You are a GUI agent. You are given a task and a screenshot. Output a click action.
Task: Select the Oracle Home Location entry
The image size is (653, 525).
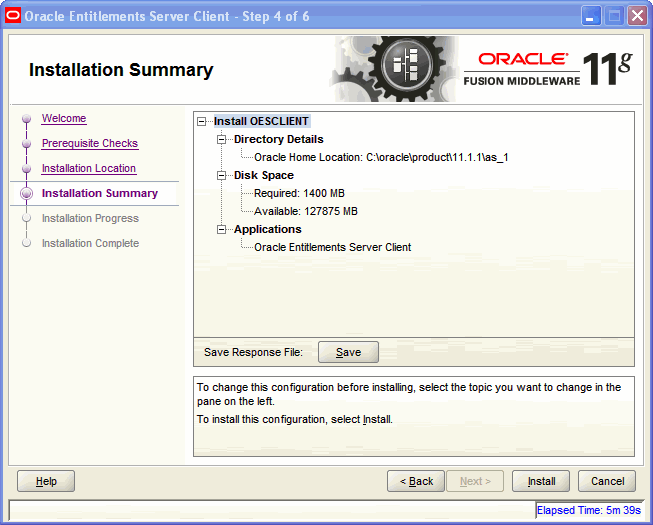click(x=381, y=157)
